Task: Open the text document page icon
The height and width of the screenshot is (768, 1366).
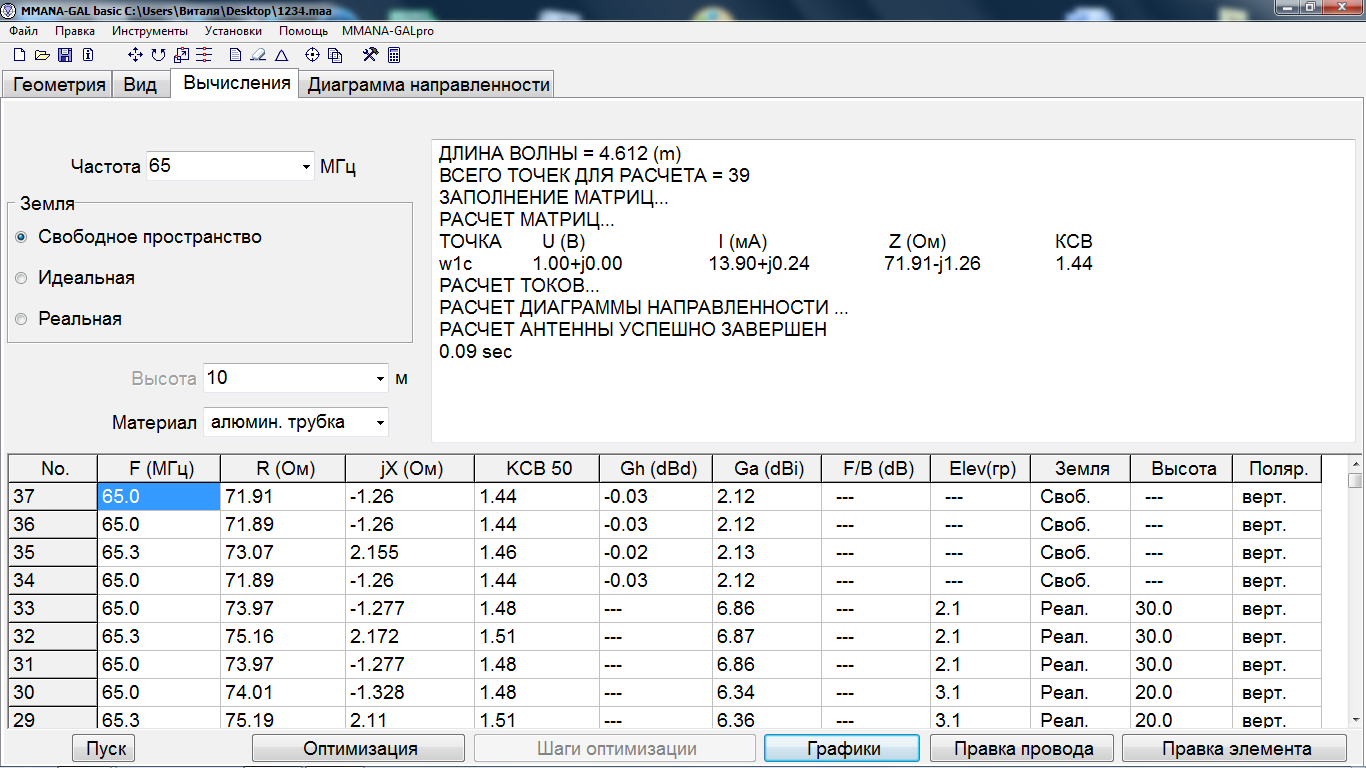Action: pyautogui.click(x=236, y=55)
